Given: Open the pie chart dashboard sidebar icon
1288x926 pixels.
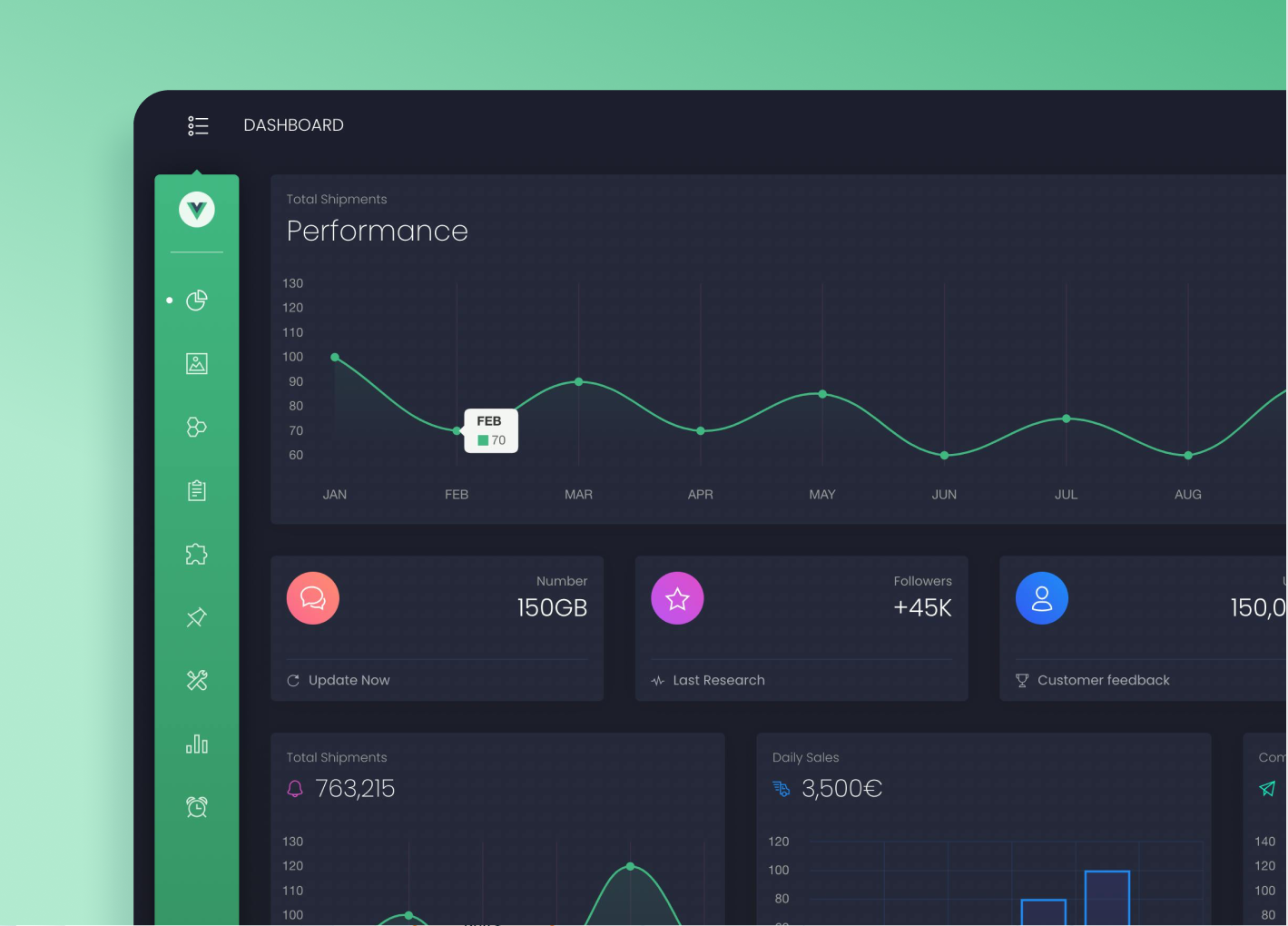Looking at the screenshot, I should tap(197, 300).
